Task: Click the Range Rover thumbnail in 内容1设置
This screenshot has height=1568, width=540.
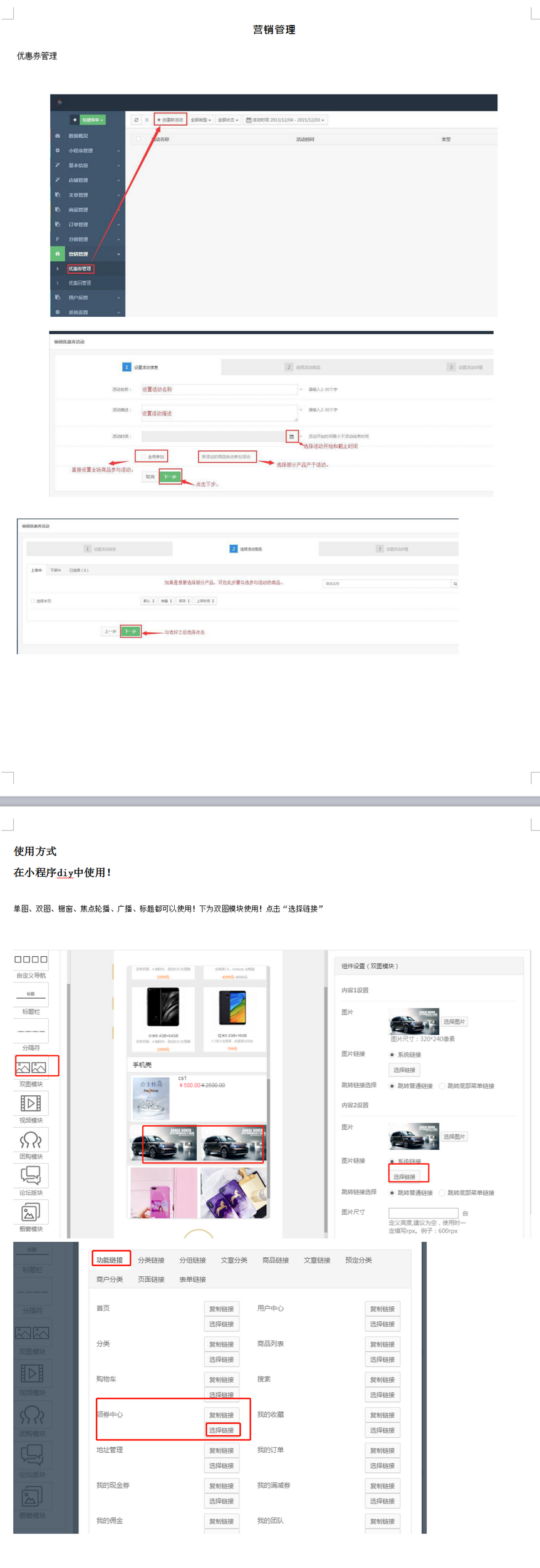Action: point(413,1021)
